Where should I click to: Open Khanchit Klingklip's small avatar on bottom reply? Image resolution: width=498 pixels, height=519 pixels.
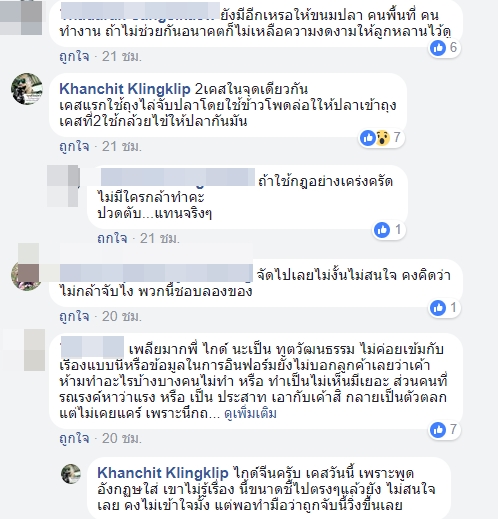71,473
